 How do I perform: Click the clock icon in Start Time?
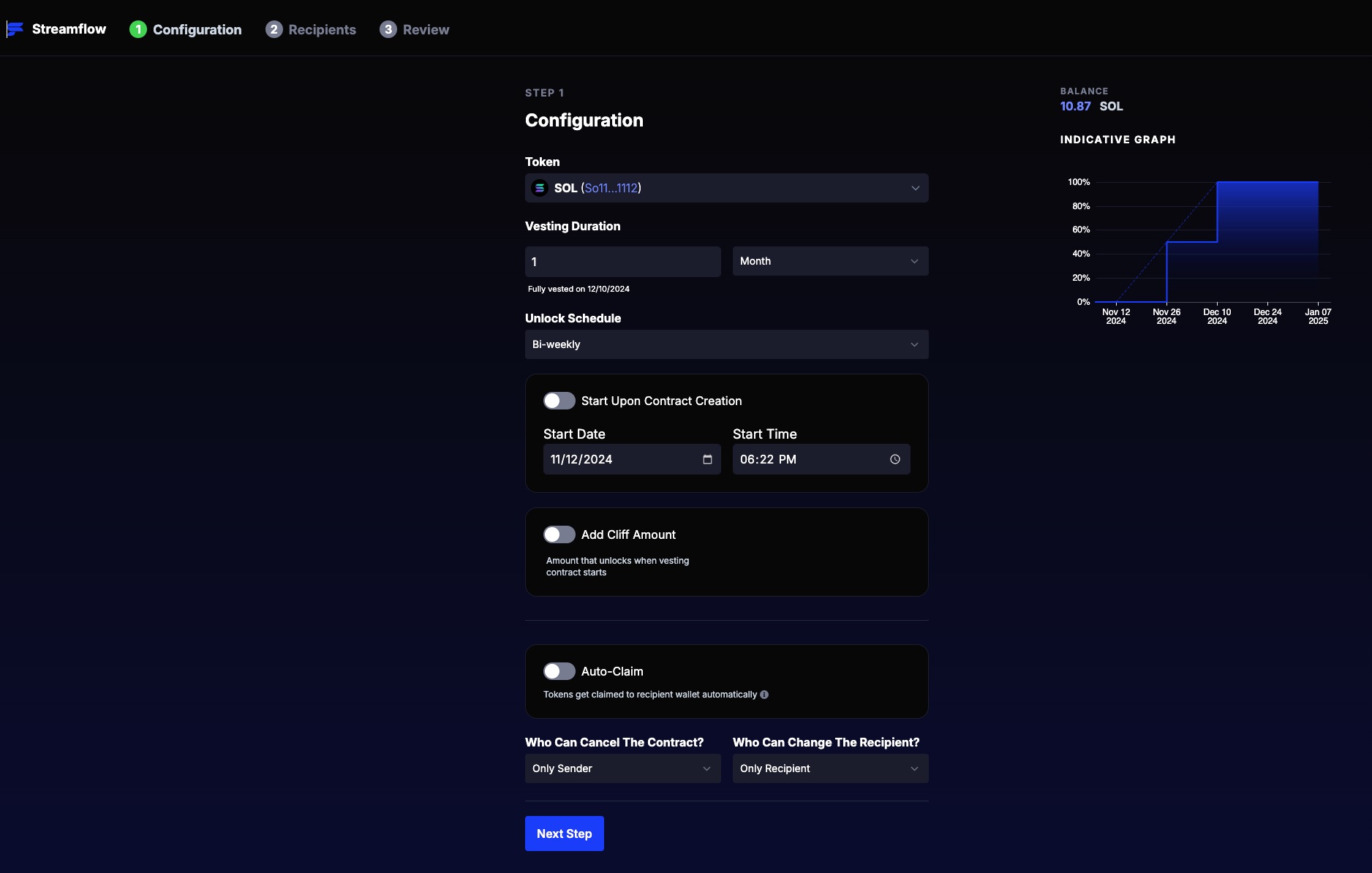(894, 459)
